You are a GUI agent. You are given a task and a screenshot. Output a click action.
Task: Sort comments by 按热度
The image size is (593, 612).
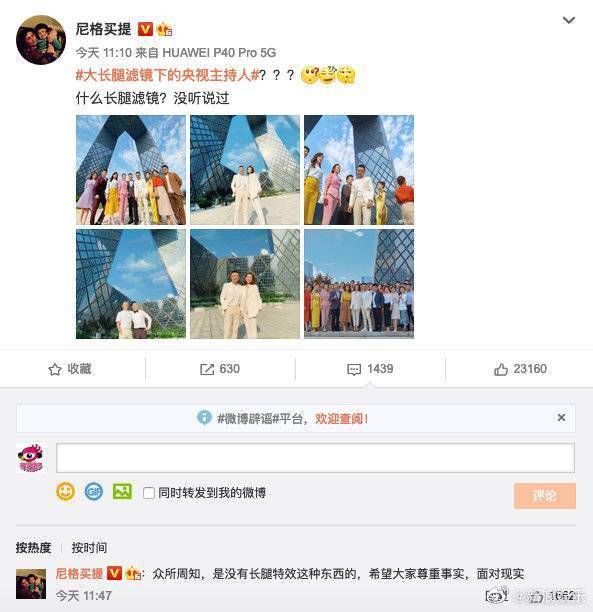[34, 548]
